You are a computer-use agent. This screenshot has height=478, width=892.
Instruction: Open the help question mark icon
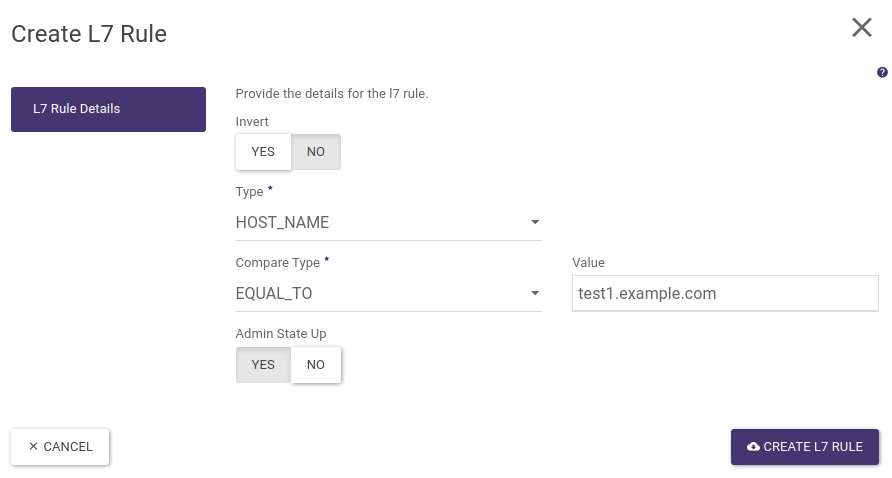(x=882, y=72)
